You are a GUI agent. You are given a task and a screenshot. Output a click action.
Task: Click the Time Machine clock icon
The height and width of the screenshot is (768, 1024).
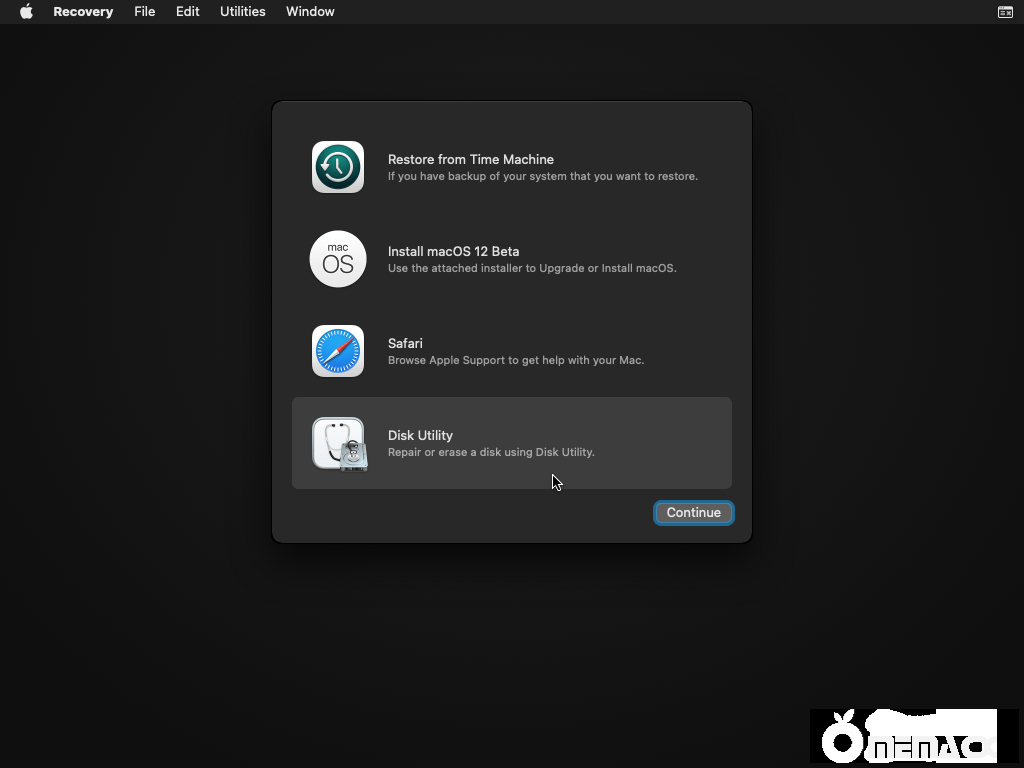pos(338,167)
